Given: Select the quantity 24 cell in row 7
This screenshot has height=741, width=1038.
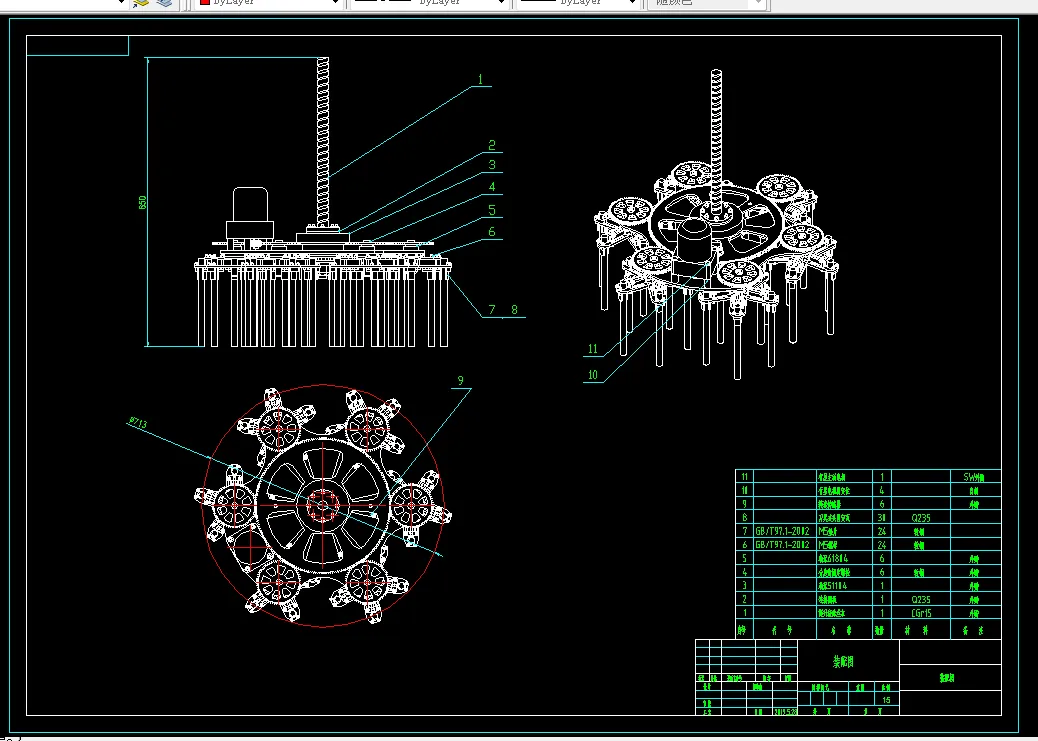Looking at the screenshot, I should 882,531.
